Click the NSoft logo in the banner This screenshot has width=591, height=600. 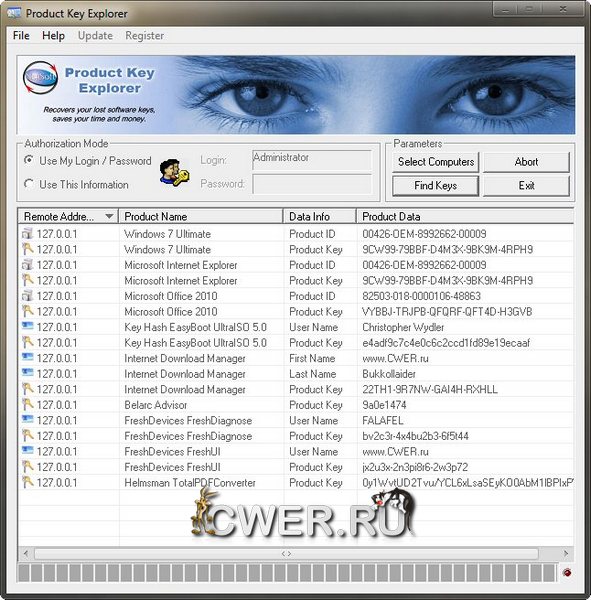[40, 77]
